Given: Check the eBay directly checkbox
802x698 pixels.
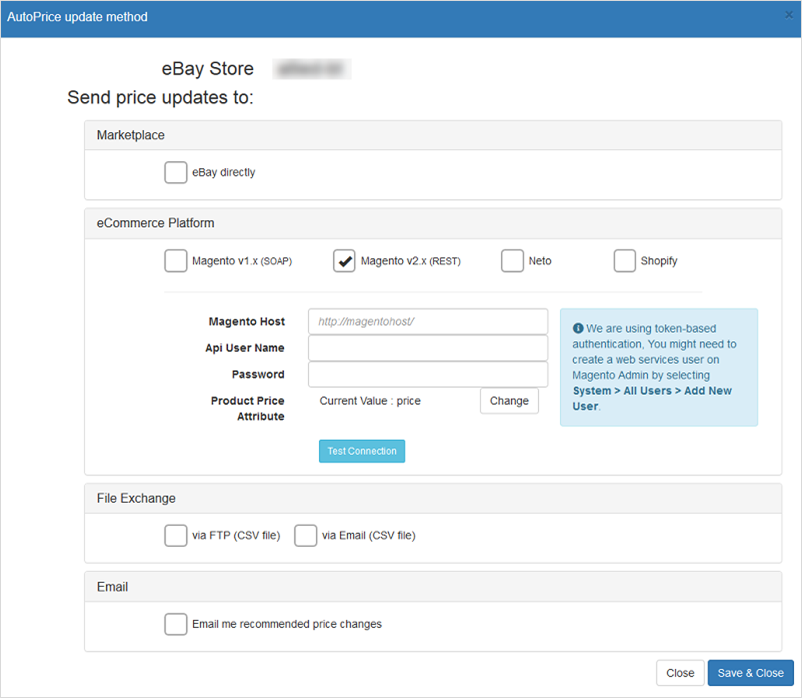Looking at the screenshot, I should (x=175, y=173).
